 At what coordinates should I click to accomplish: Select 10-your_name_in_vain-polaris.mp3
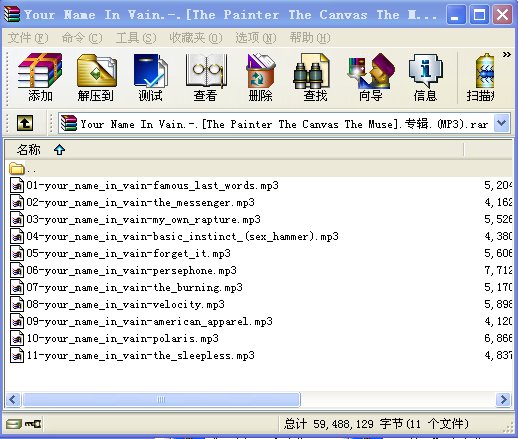tap(122, 338)
